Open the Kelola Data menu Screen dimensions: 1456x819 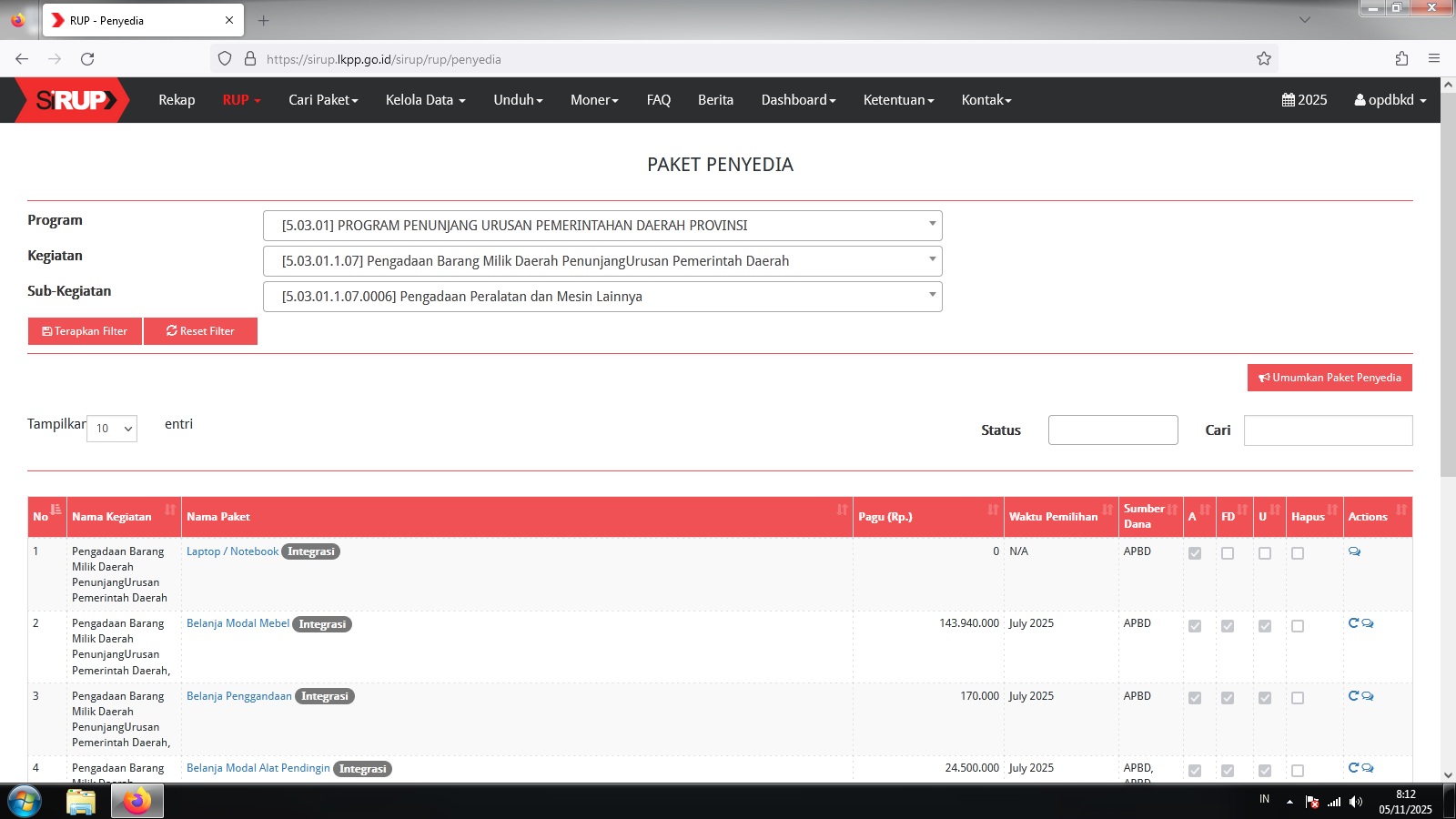(x=425, y=100)
